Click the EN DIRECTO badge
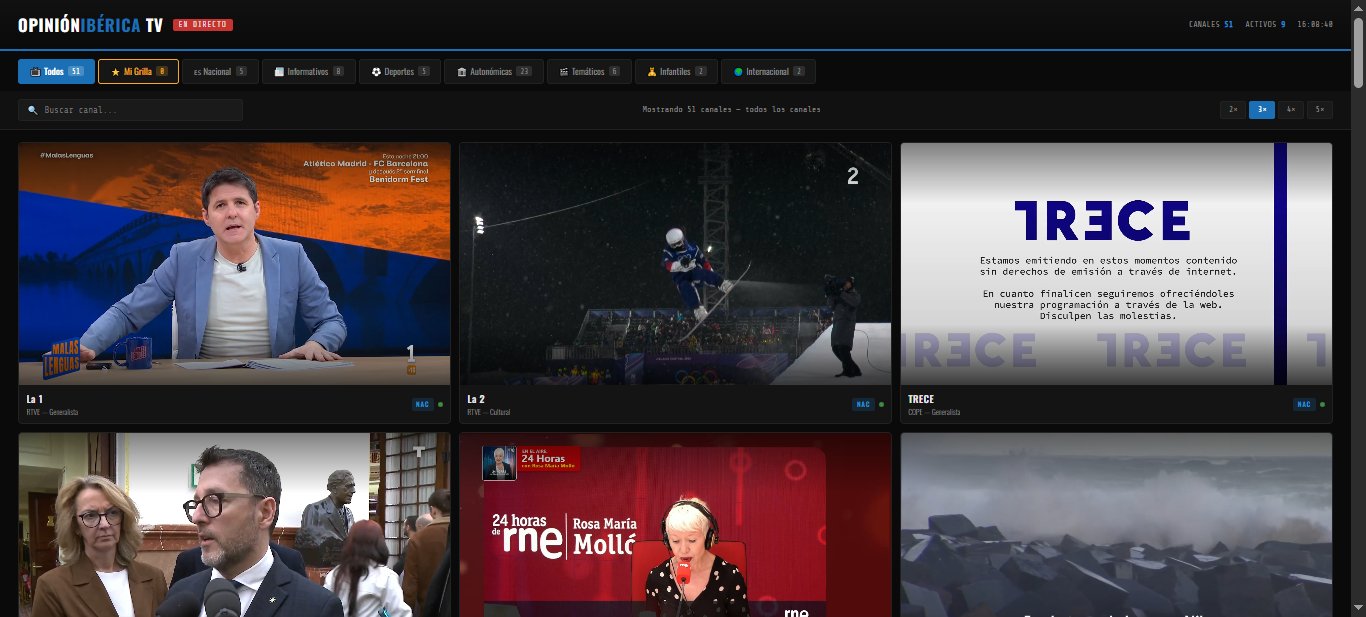Viewport: 1366px width, 617px height. click(x=202, y=25)
